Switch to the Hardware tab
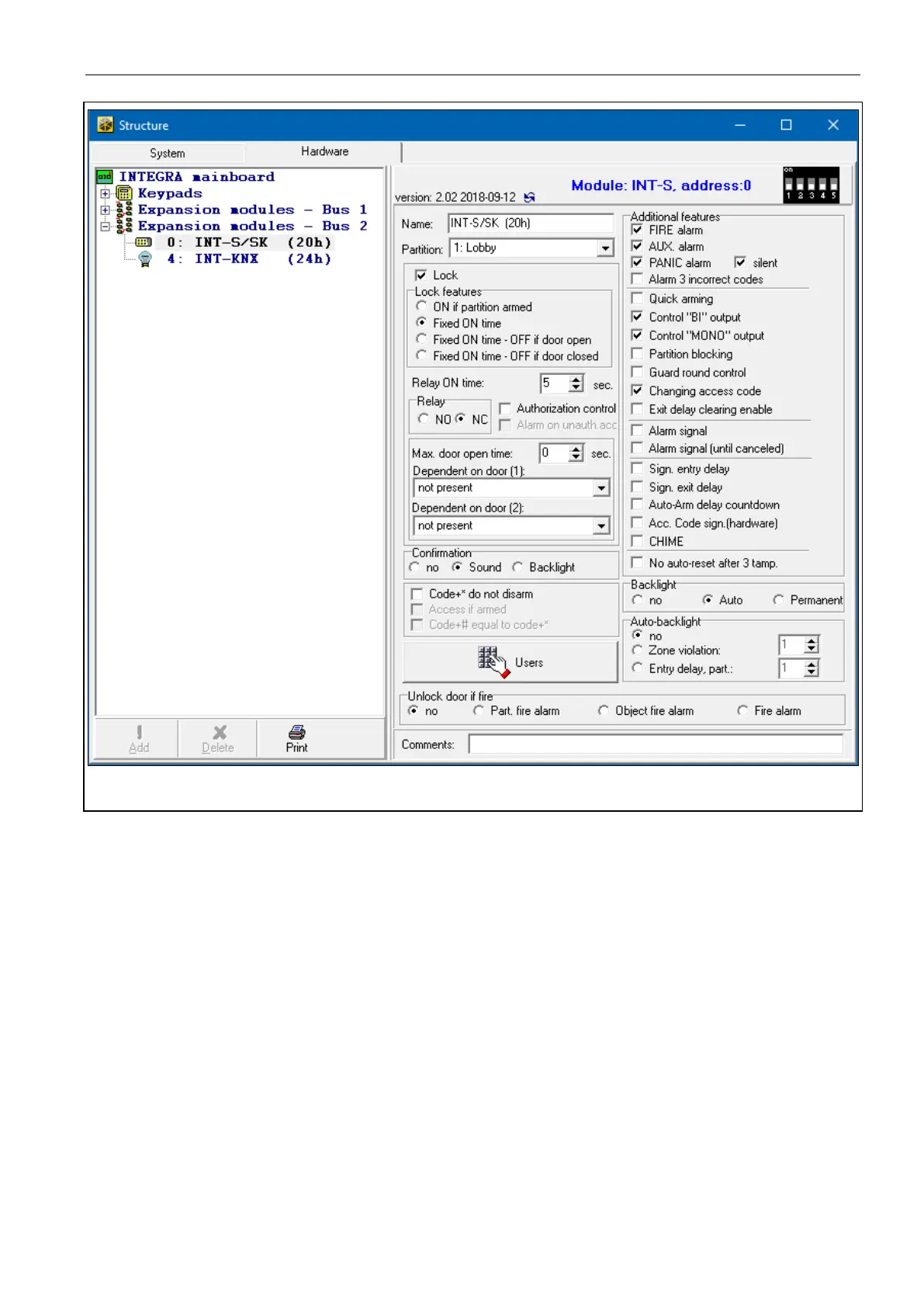The image size is (924, 1307). (324, 151)
